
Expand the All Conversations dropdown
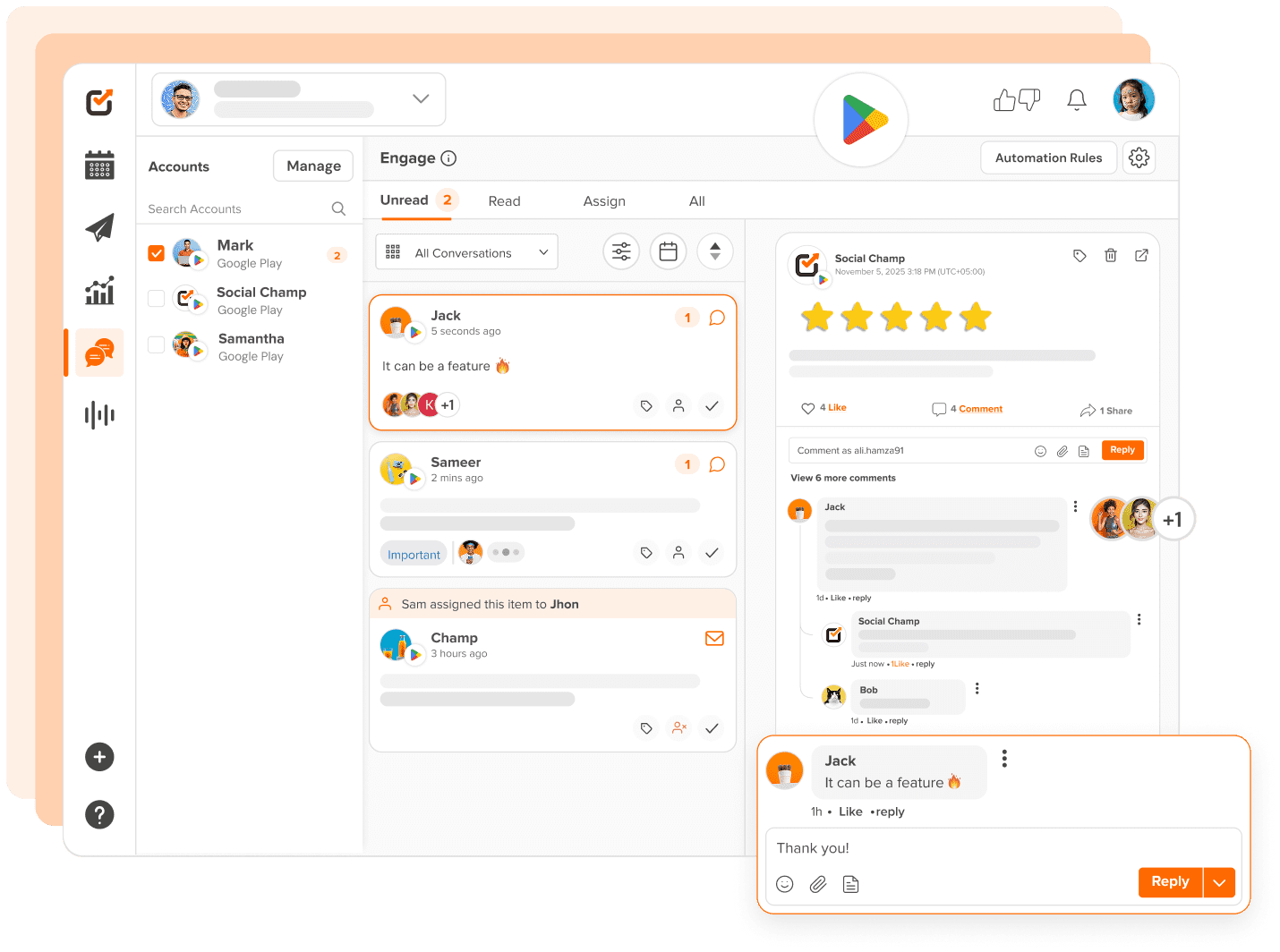coord(466,252)
